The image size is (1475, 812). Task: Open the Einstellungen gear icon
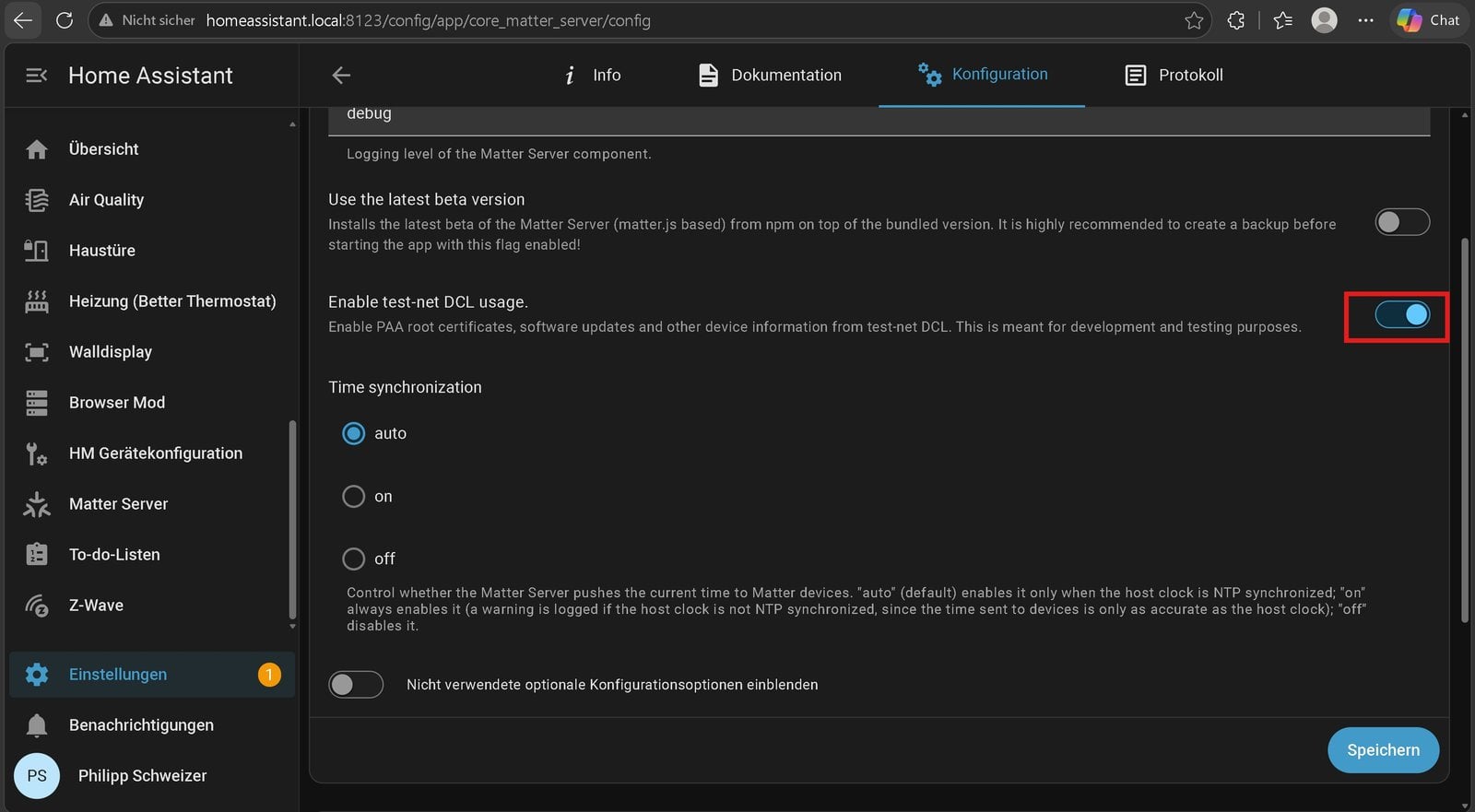click(x=37, y=675)
